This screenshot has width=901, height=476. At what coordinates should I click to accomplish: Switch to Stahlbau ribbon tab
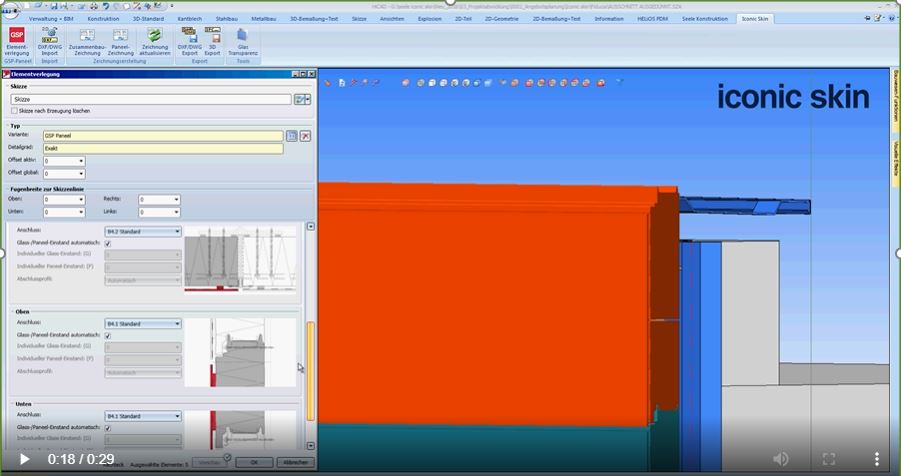(226, 18)
